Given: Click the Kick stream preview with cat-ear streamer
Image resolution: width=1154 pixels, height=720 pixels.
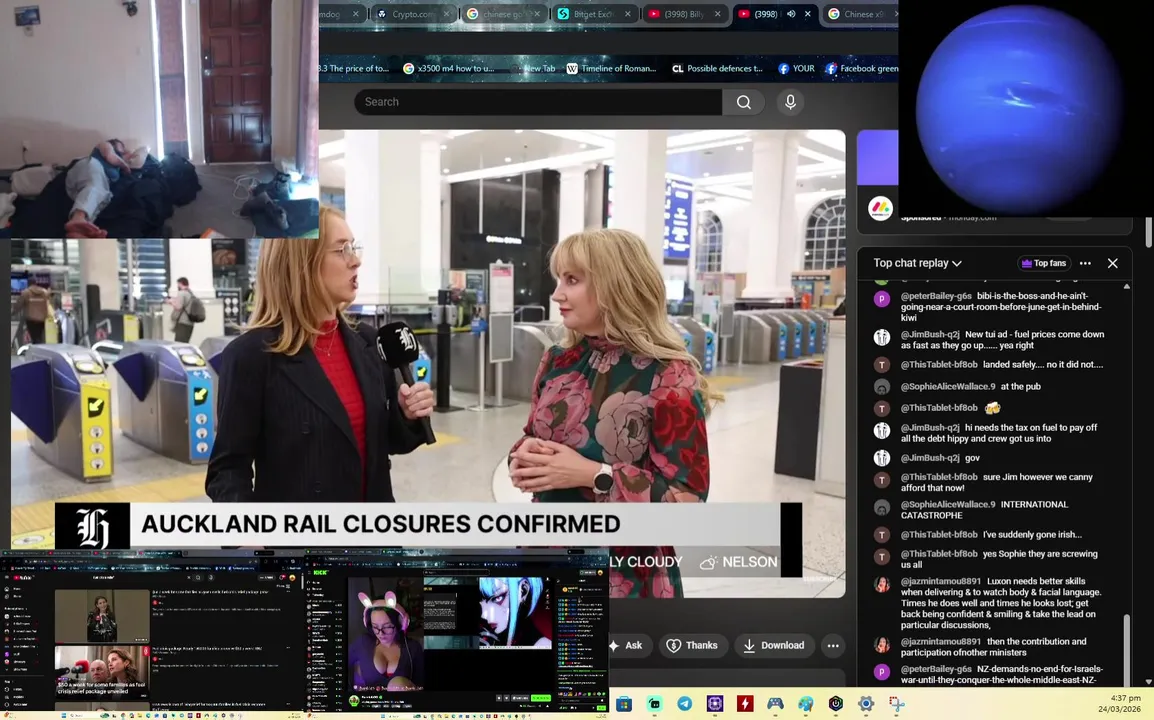Looking at the screenshot, I should (456, 633).
